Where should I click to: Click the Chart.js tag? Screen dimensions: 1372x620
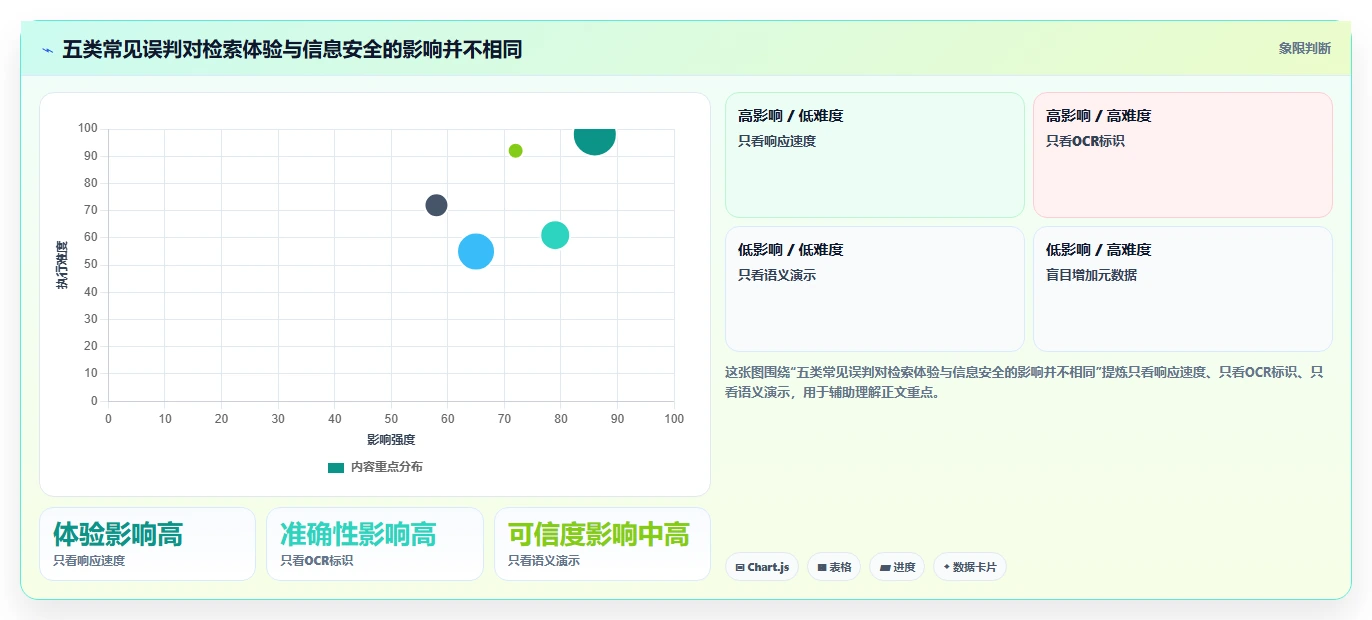pos(762,567)
